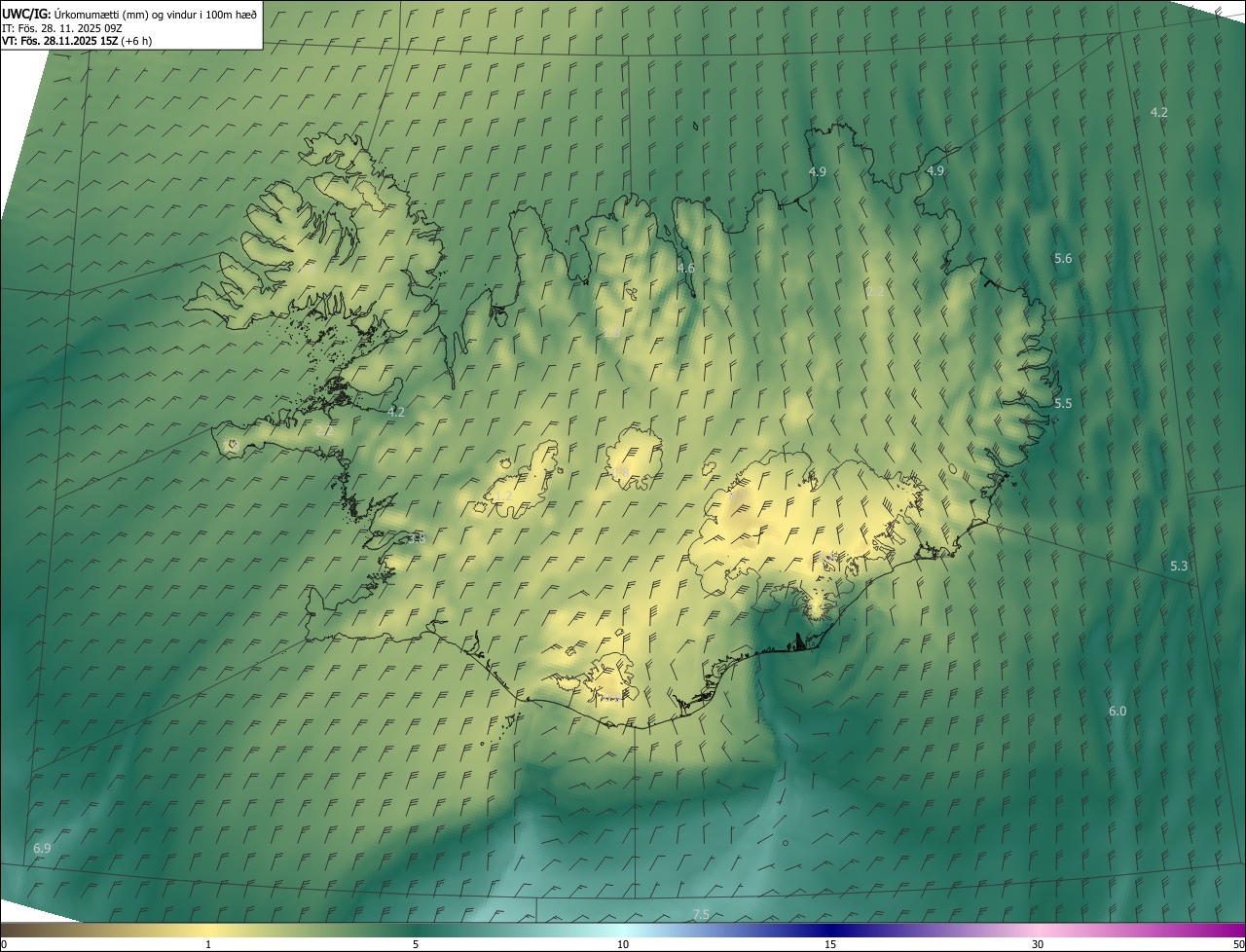
Task: Click the 30 tick label on the color scale
Action: pos(1038,944)
